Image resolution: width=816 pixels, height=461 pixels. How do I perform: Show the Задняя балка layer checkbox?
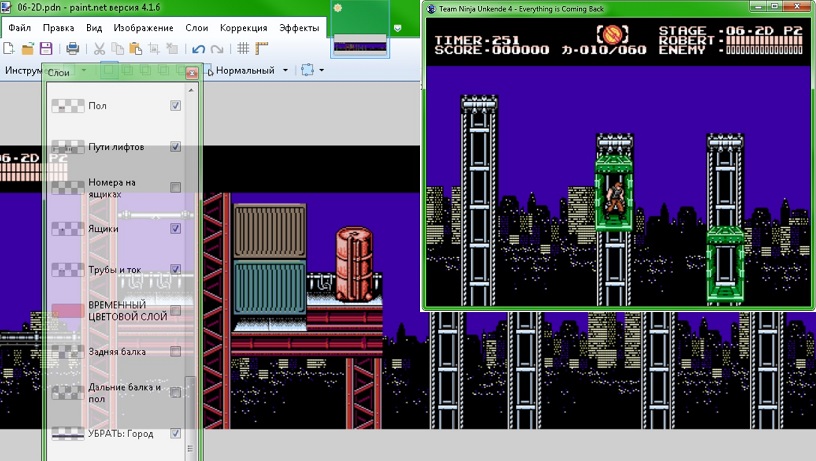coord(175,351)
